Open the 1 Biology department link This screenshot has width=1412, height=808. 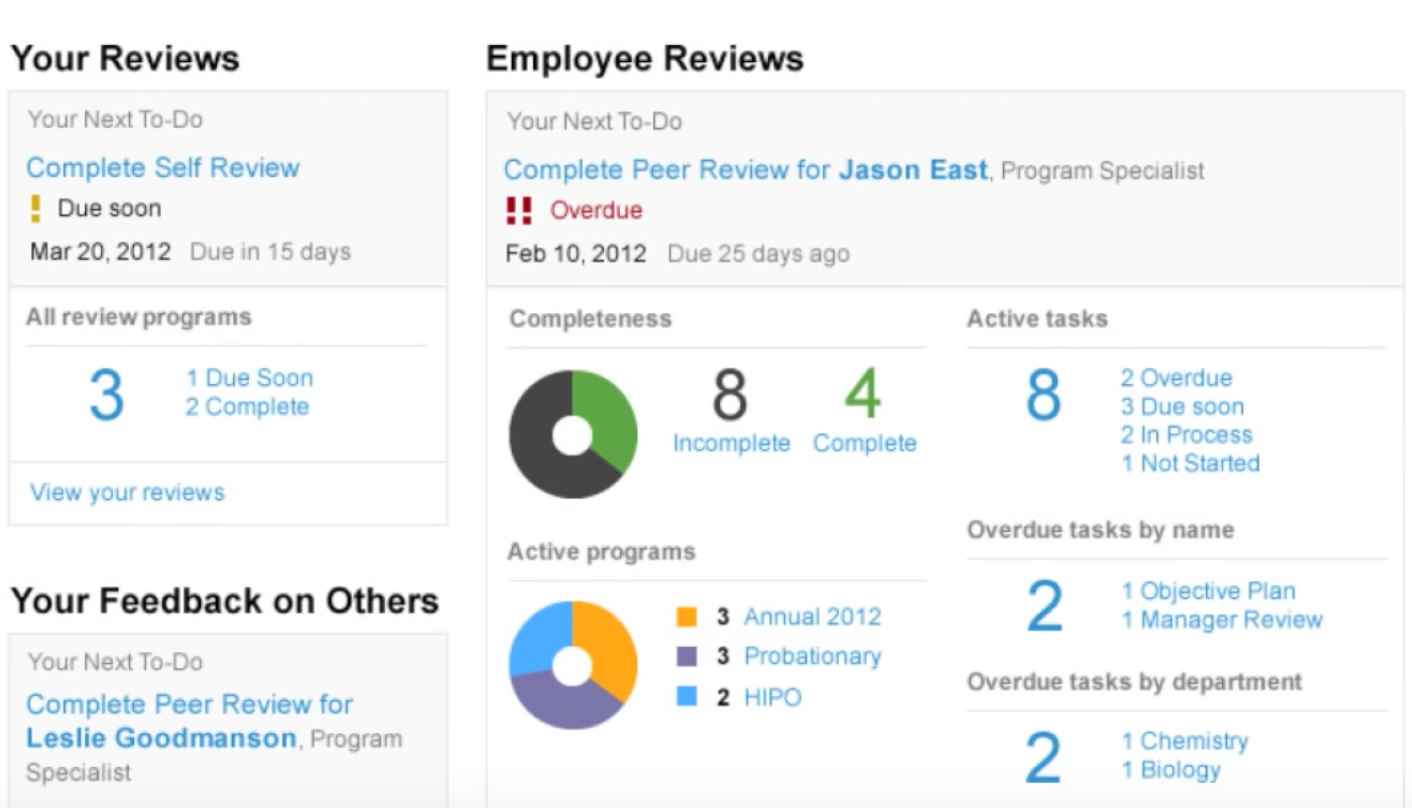click(x=1171, y=770)
